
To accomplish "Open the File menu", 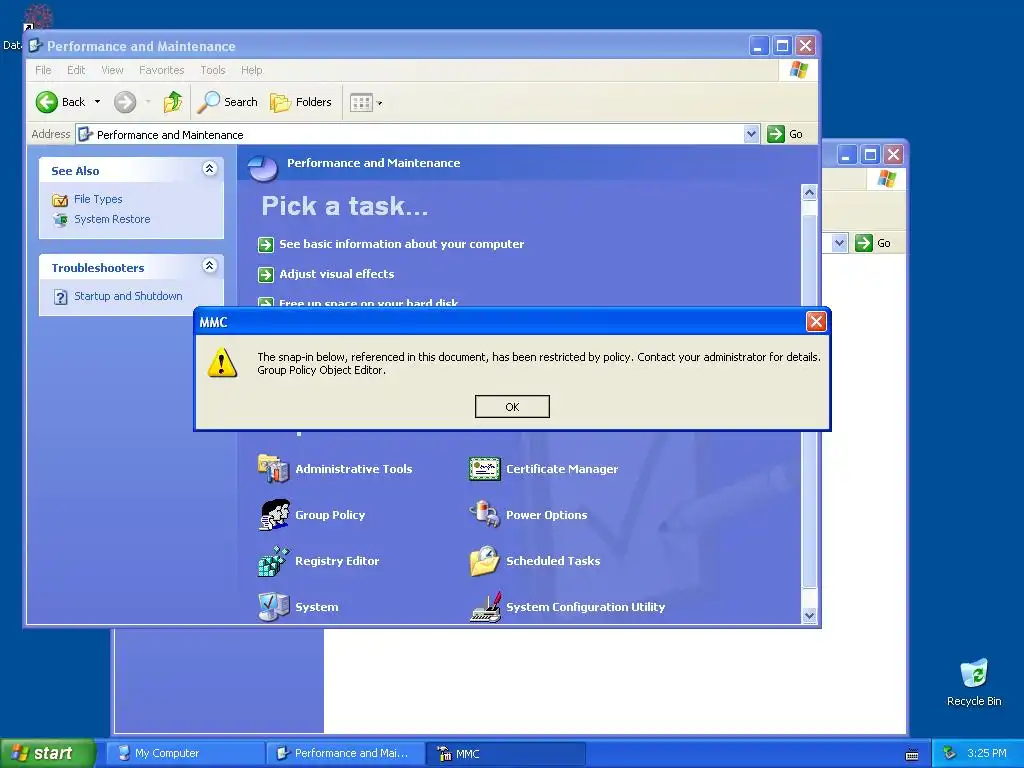I will click(43, 70).
